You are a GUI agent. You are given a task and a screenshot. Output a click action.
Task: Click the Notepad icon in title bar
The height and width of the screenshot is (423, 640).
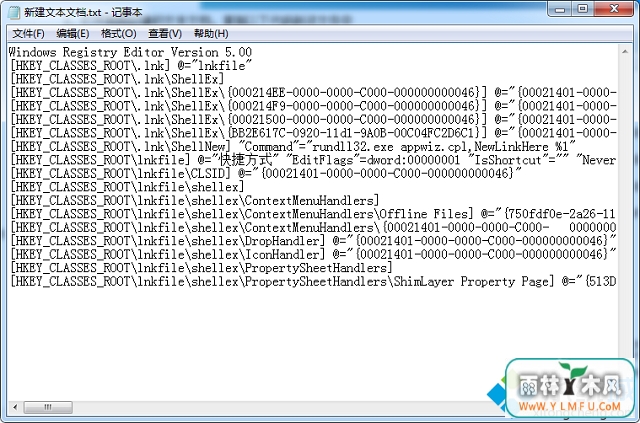[13, 12]
